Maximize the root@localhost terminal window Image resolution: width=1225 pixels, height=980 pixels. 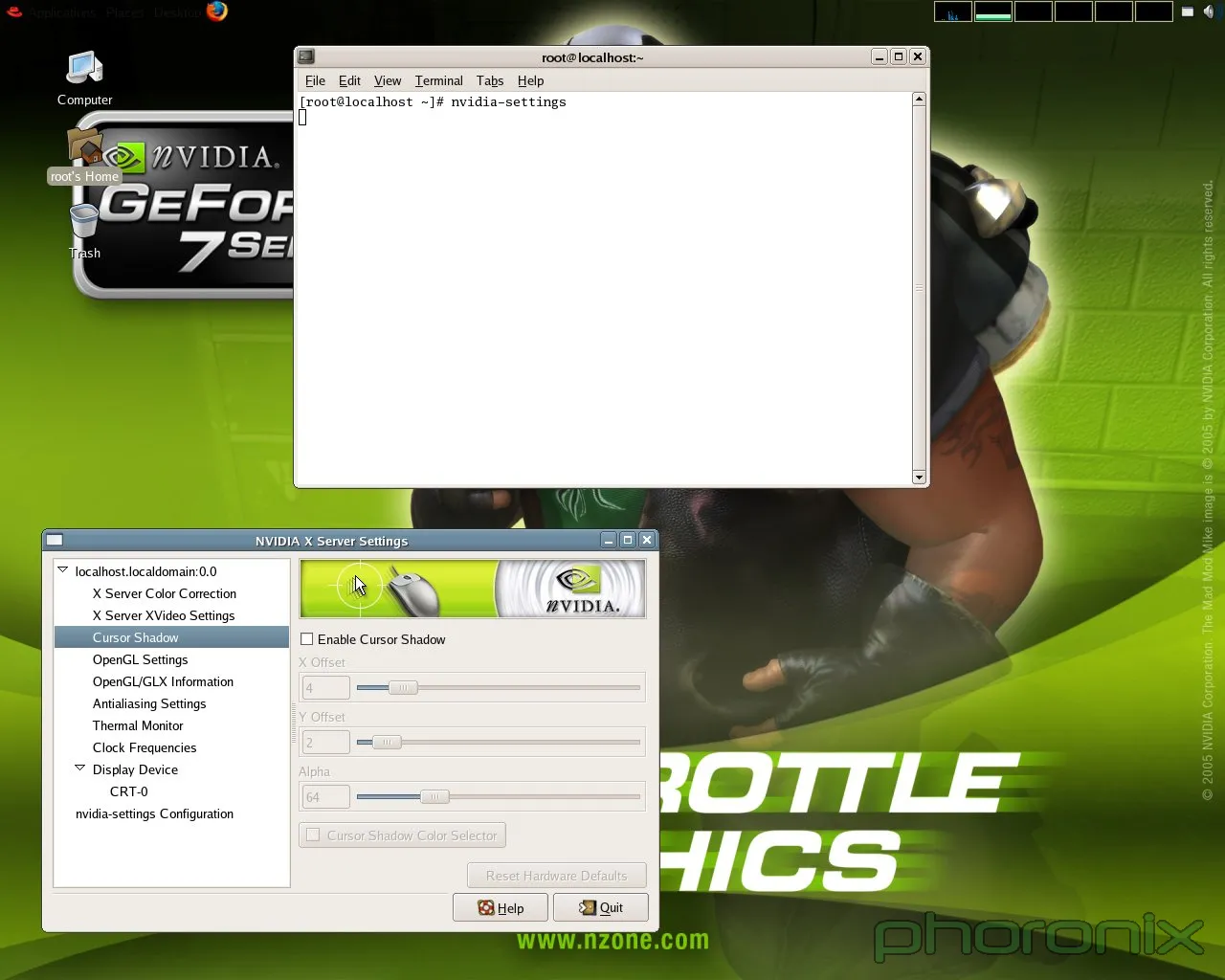coord(898,56)
